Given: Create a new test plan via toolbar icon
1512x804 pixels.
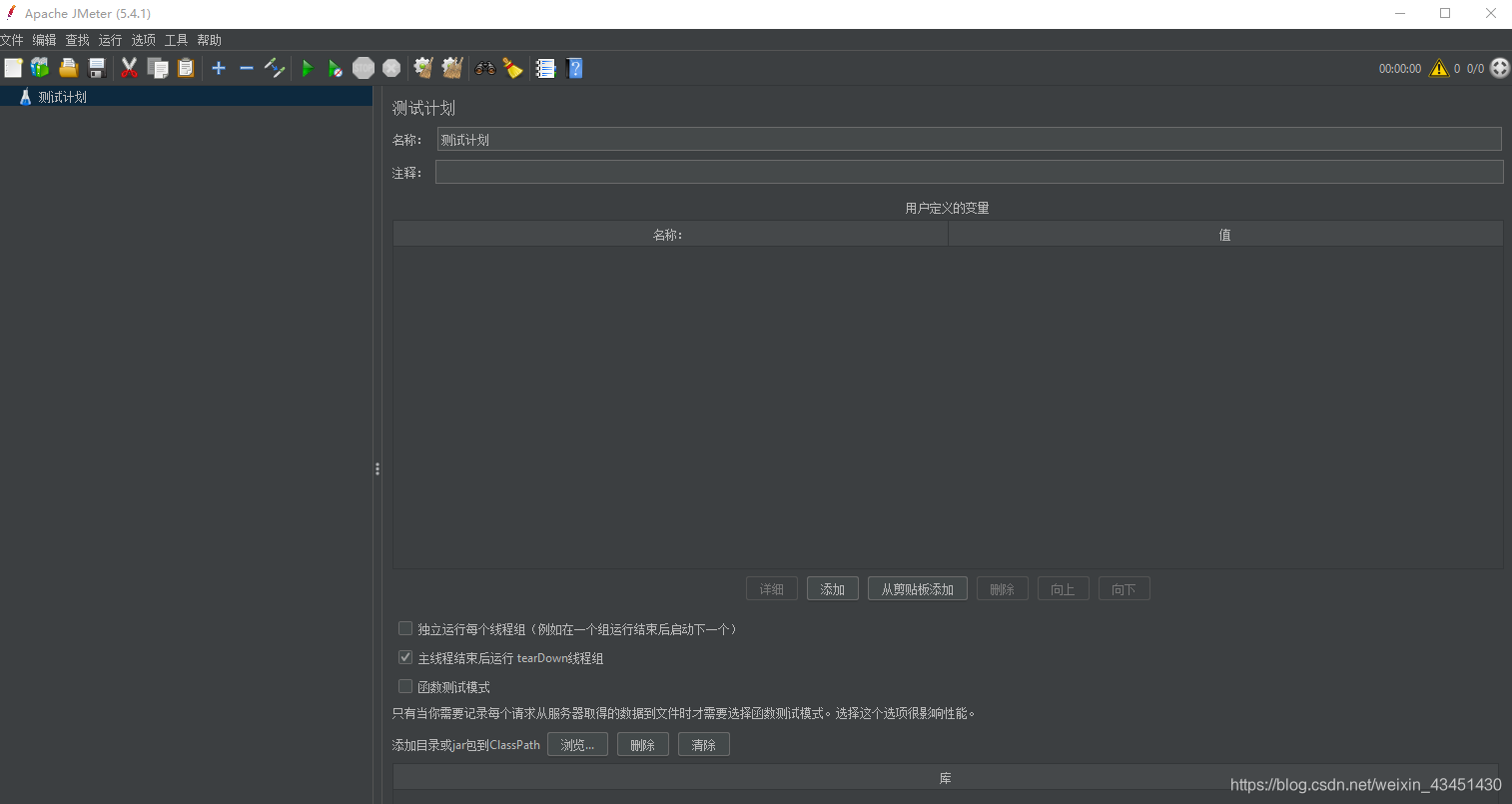Looking at the screenshot, I should click(13, 68).
